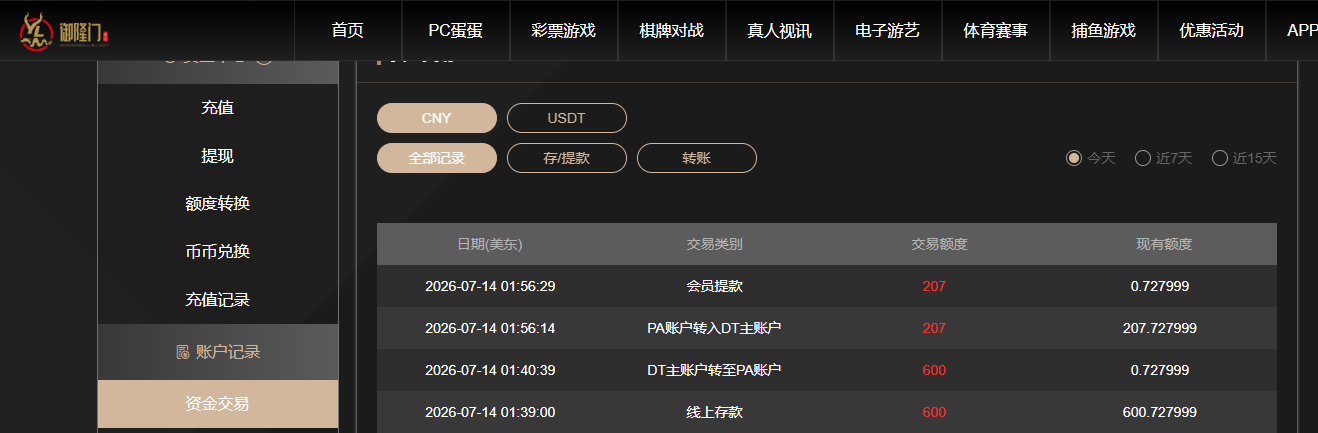
Task: Click date 2026-07-14 01:40:39
Action: [x=490, y=370]
